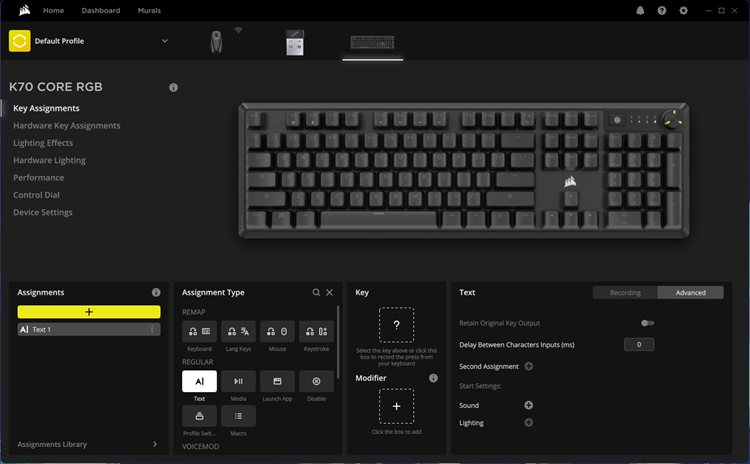750x464 pixels.
Task: Go to Hardware Key Assignments
Action: coord(66,126)
